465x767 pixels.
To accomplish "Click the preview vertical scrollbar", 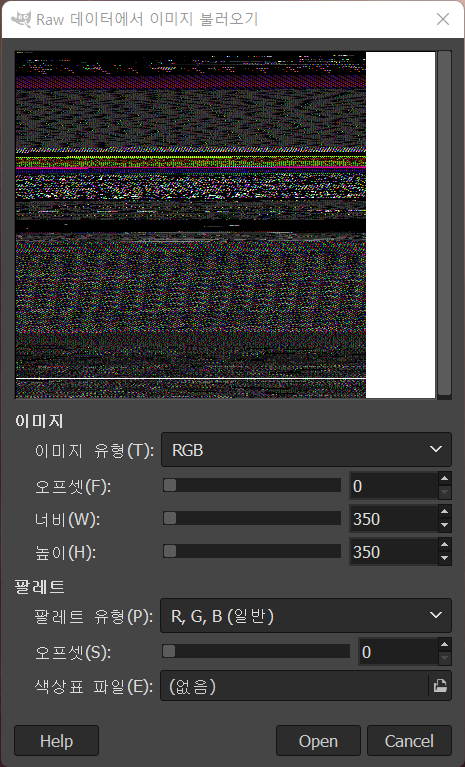I will point(444,224).
